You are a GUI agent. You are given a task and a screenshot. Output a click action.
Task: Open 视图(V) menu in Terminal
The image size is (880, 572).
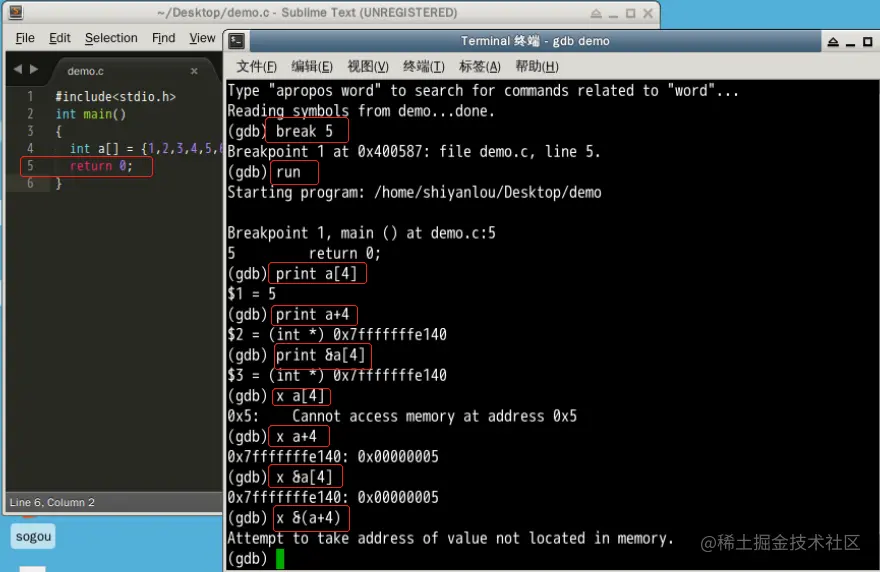[x=368, y=67]
